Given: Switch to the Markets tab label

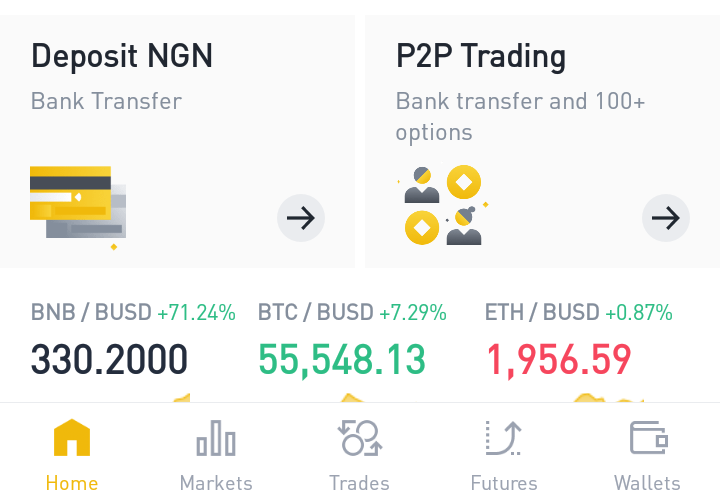Looking at the screenshot, I should pyautogui.click(x=216, y=483).
